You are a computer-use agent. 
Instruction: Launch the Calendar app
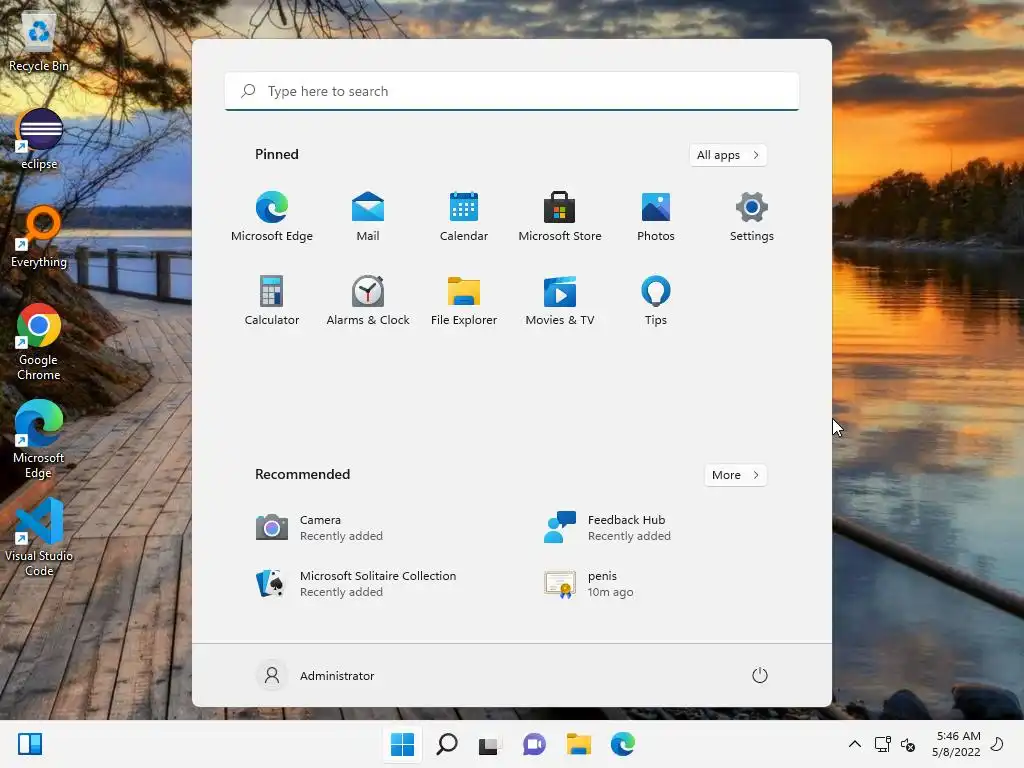(464, 217)
